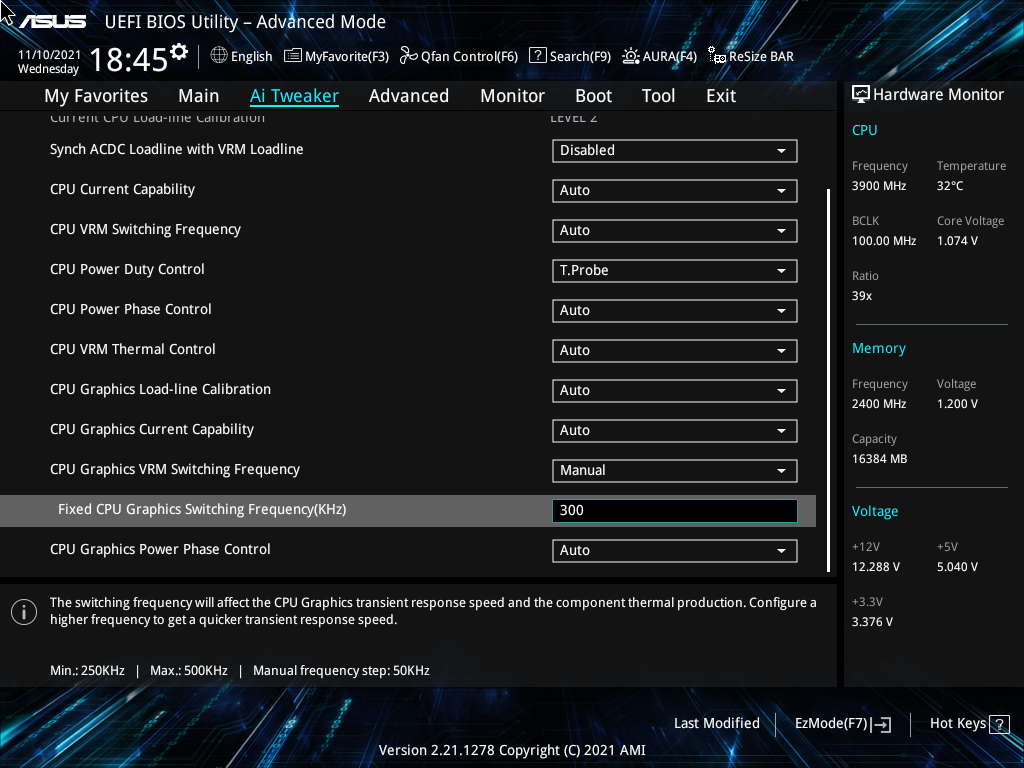Viewport: 1024px width, 768px height.
Task: Open the My Favorites tab
Action: coord(96,96)
